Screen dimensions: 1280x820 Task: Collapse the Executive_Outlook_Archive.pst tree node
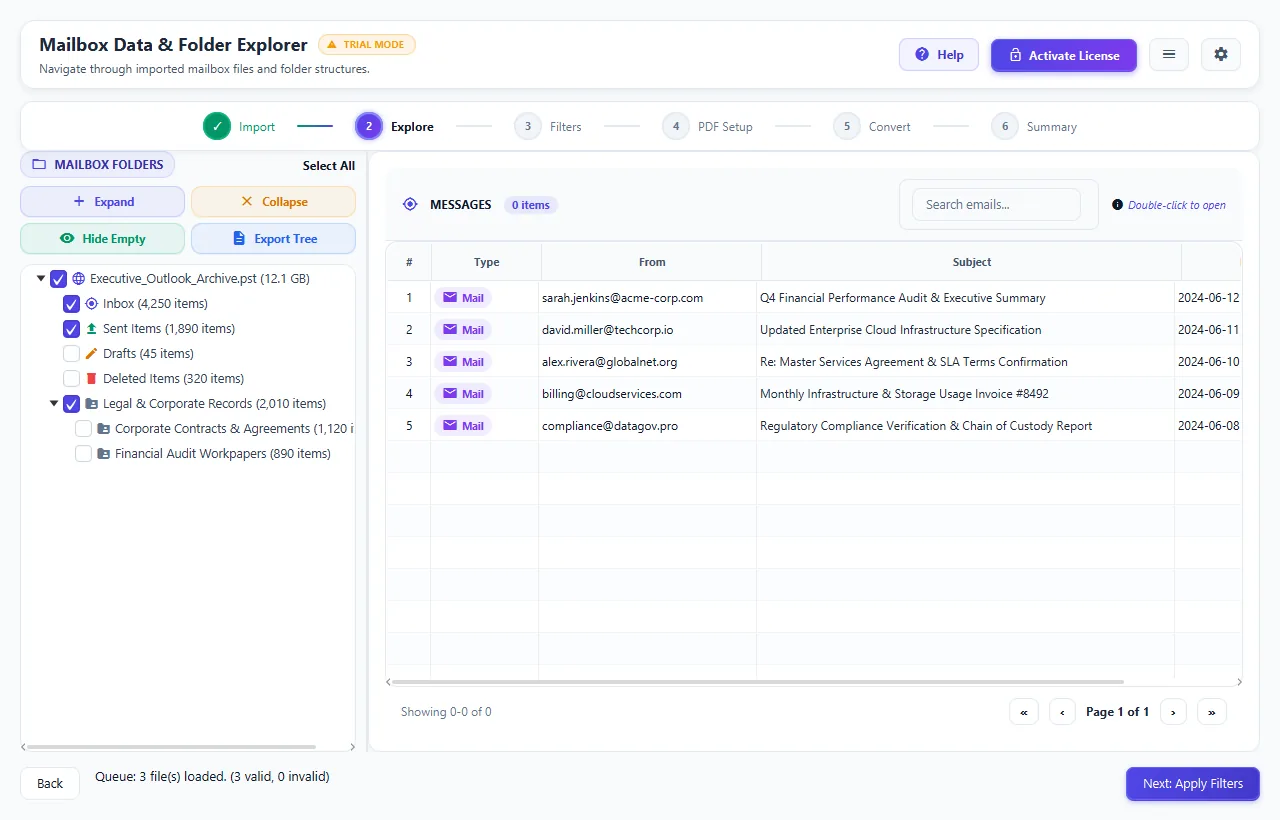tap(41, 279)
